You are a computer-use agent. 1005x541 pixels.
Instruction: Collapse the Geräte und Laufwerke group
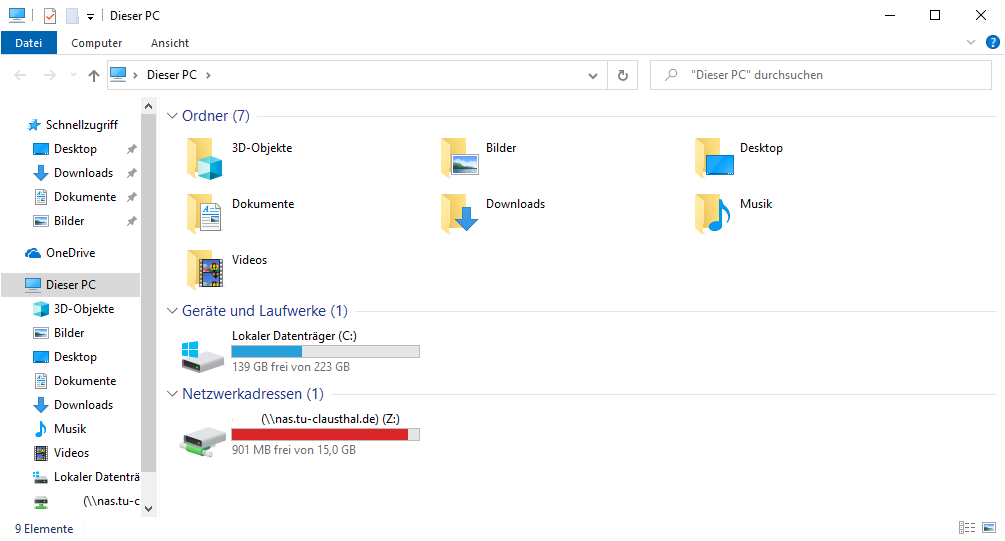tap(172, 311)
